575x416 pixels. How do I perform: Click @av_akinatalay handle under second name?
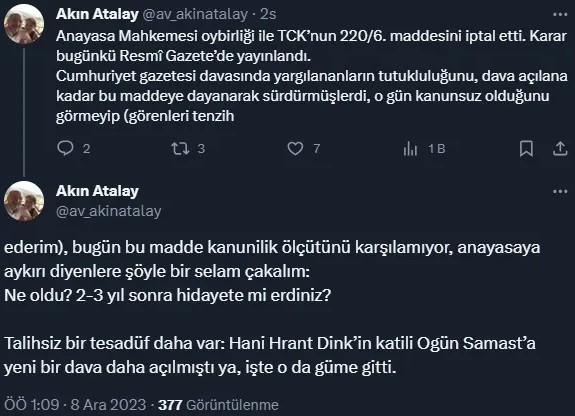[x=109, y=211]
